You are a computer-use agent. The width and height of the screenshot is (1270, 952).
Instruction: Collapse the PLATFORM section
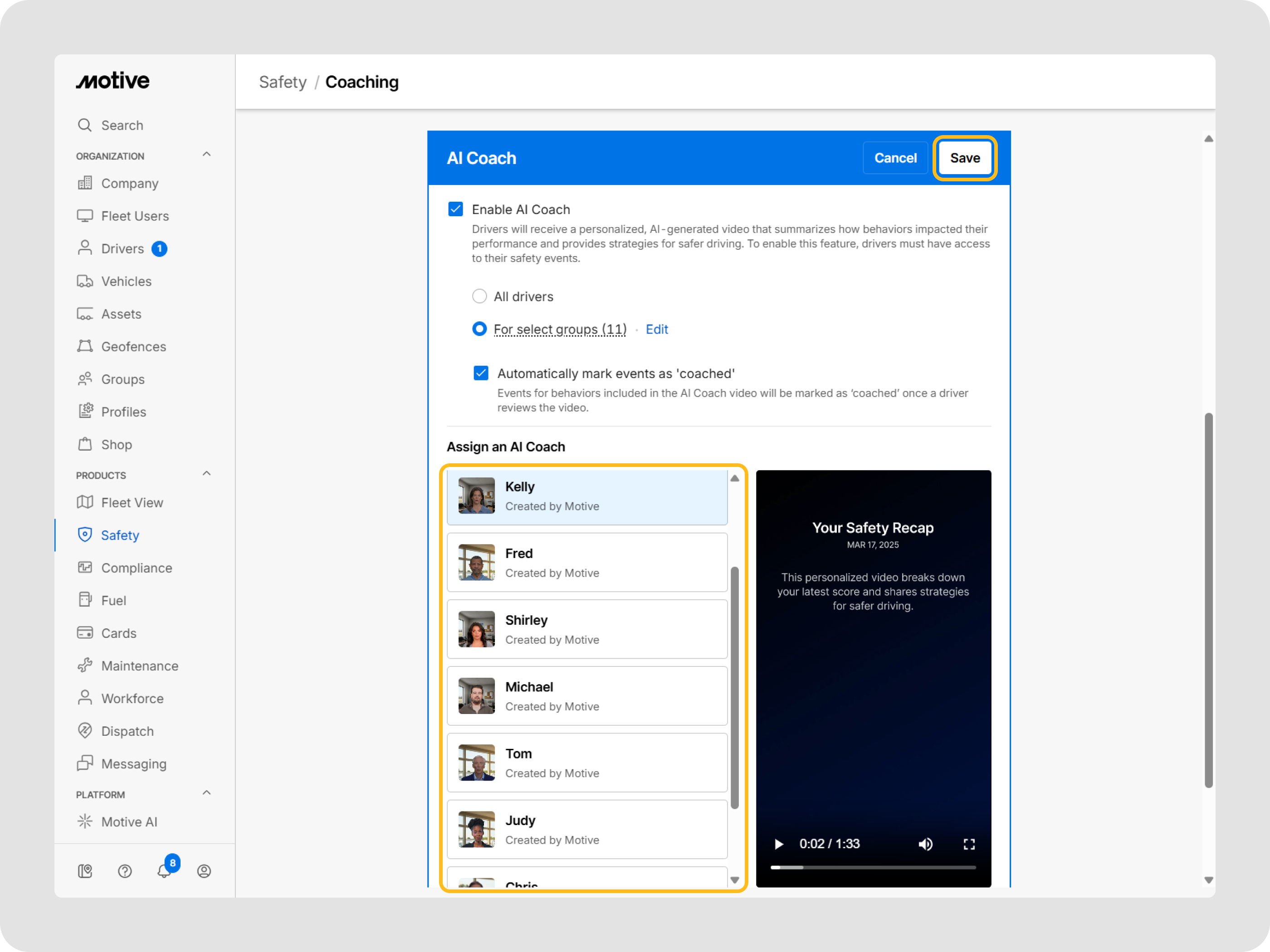tap(207, 793)
